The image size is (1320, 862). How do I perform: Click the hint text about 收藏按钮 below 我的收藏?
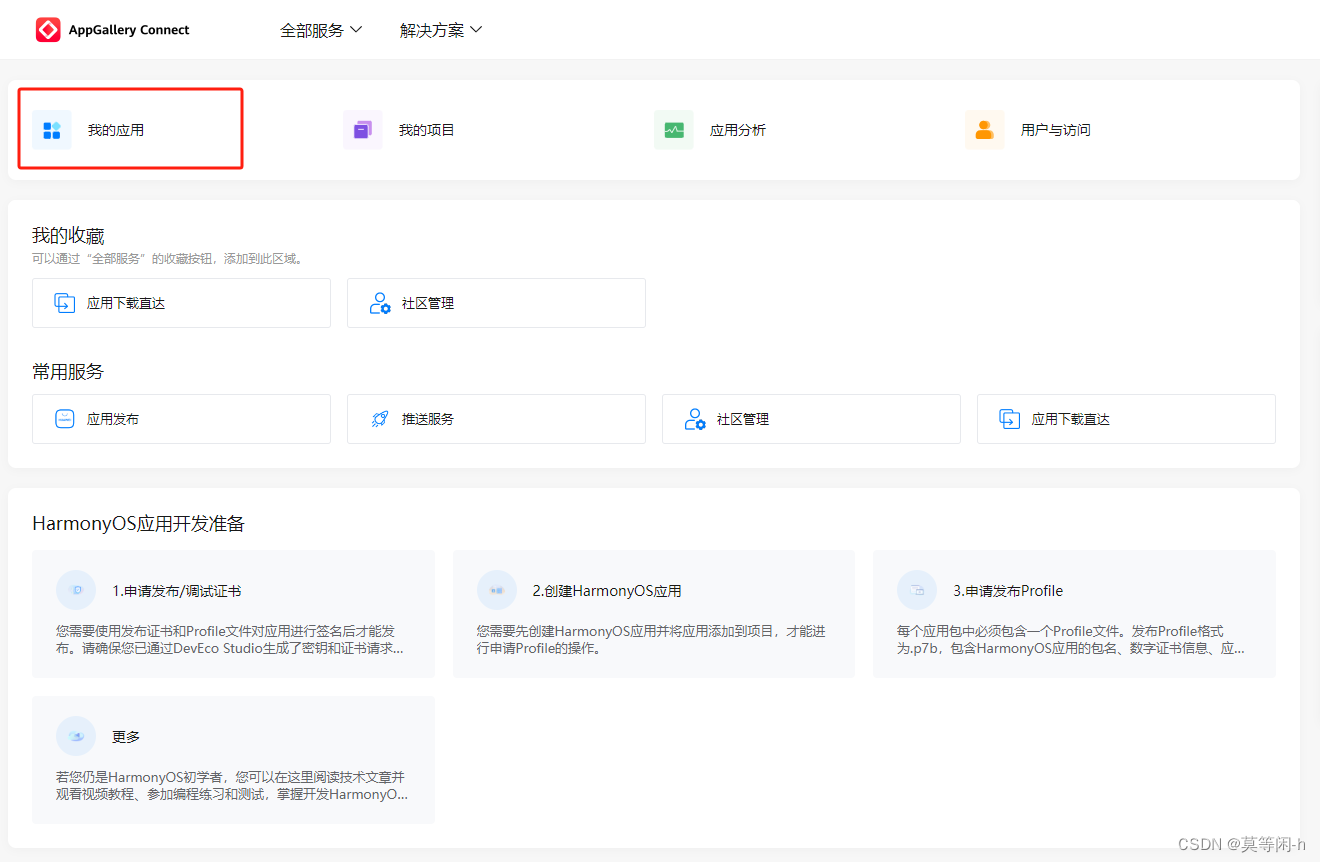(168, 259)
